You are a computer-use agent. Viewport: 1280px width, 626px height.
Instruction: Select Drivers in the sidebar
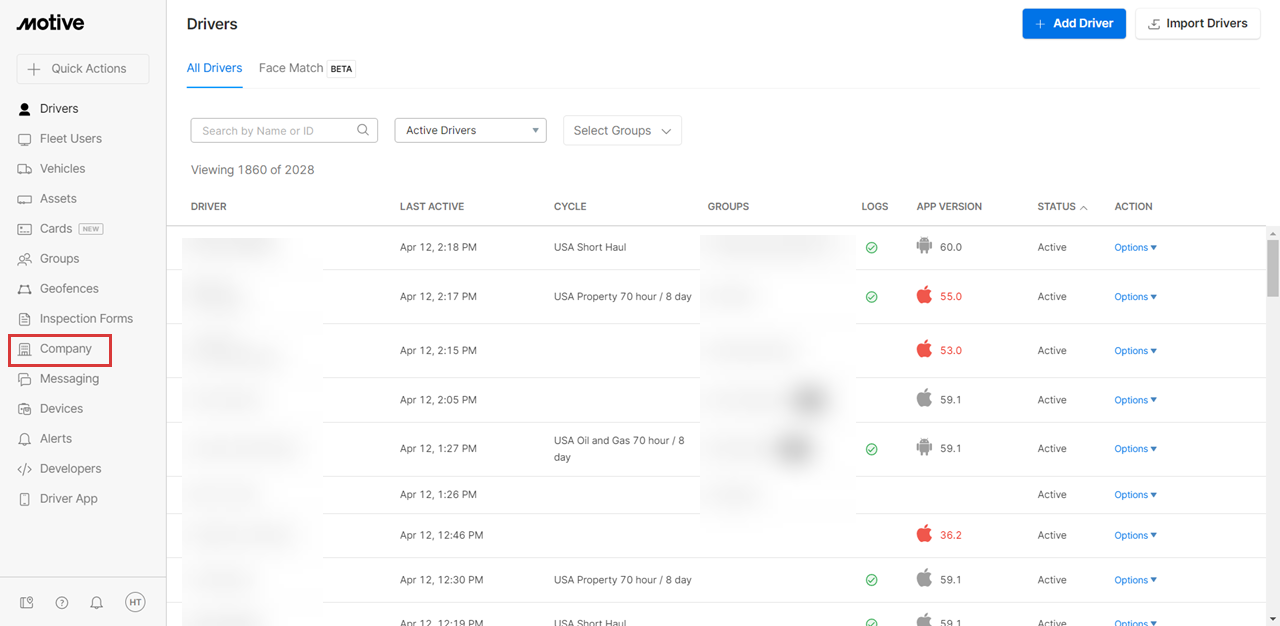click(x=59, y=109)
